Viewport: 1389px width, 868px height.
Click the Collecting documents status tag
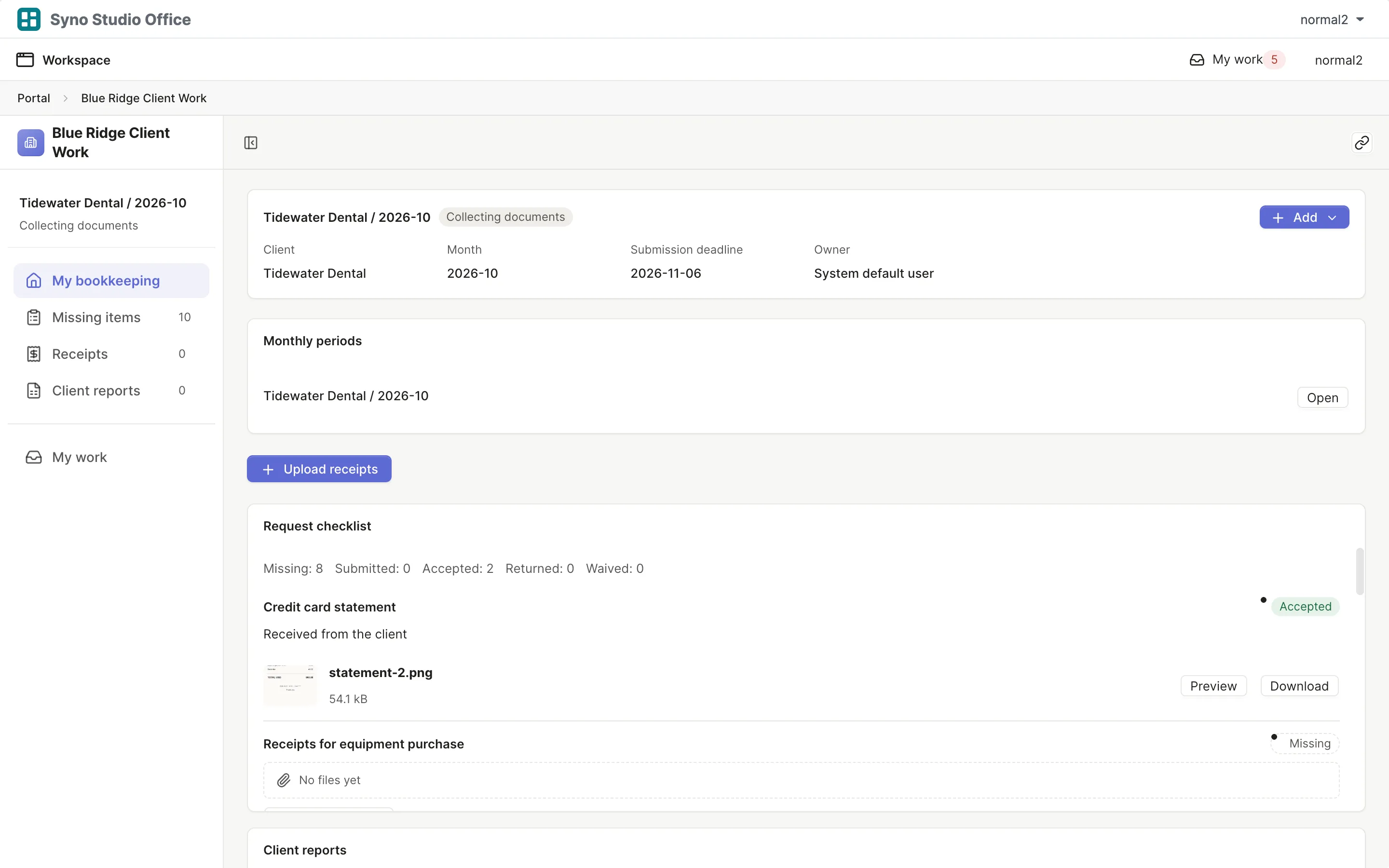click(x=505, y=217)
